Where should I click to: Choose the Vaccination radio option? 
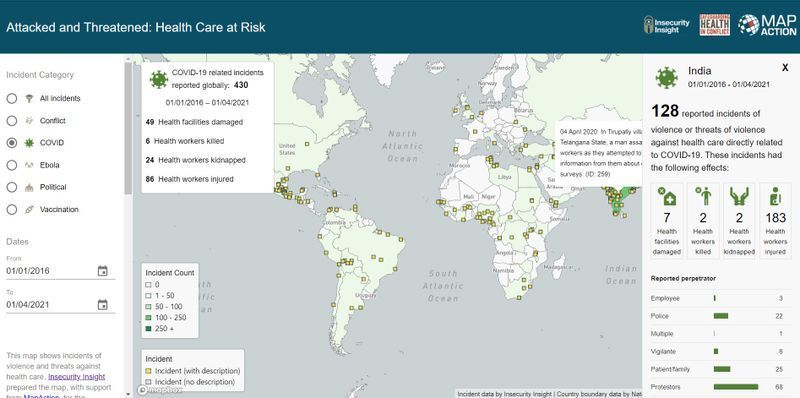click(12, 210)
